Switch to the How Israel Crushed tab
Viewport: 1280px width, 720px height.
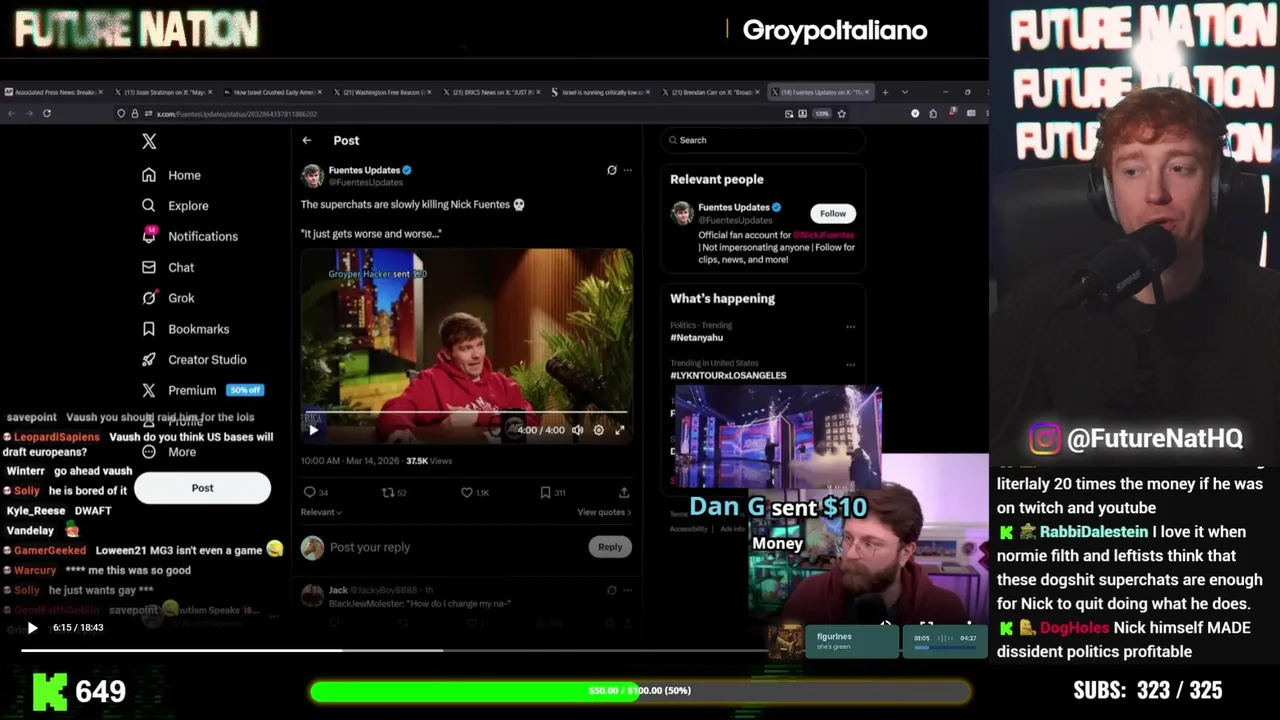273,92
